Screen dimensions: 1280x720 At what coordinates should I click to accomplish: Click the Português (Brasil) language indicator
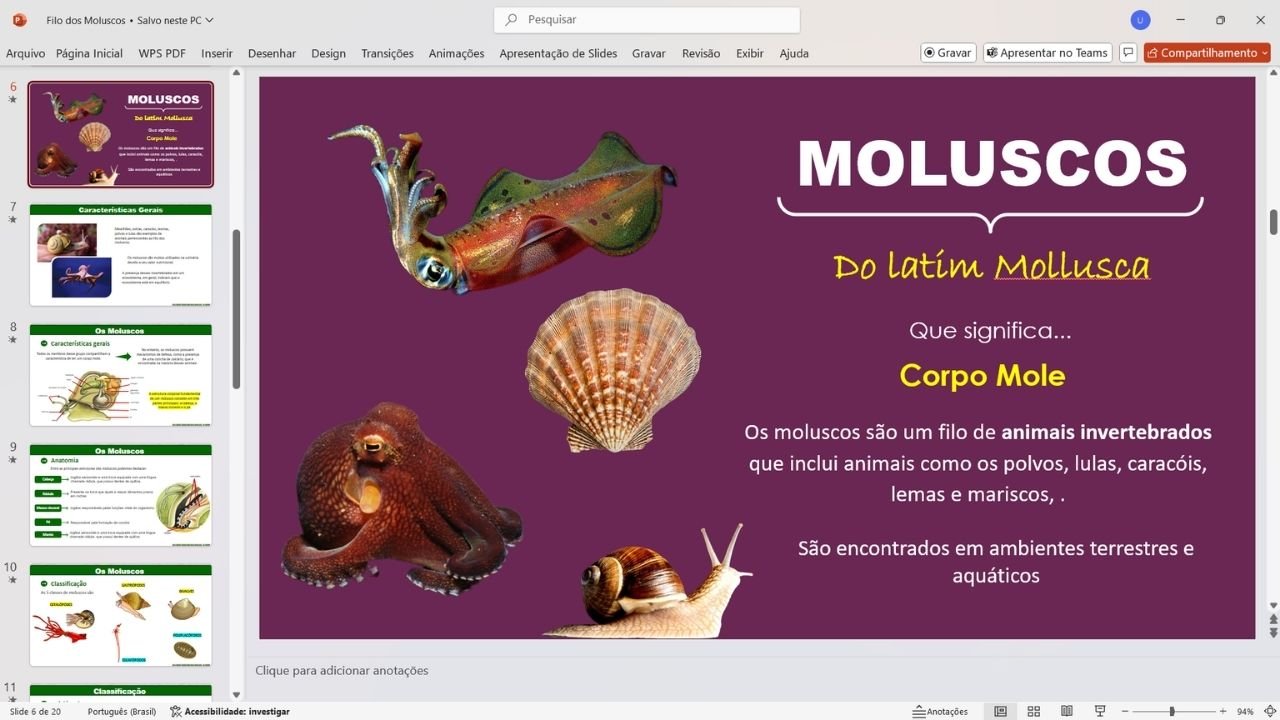[122, 711]
